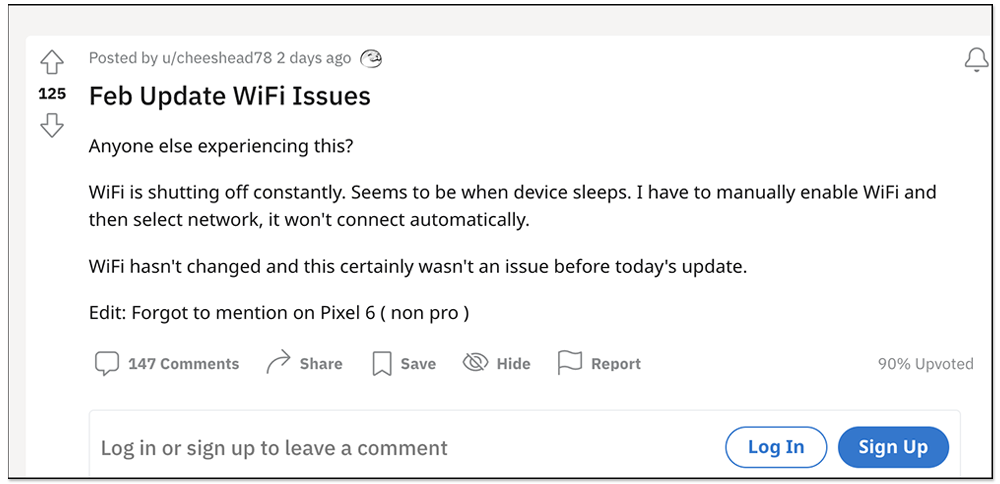Viewport: 1000px width, 484px height.
Task: Click the "Edit: Forgot to mention" paragraph
Action: point(279,313)
